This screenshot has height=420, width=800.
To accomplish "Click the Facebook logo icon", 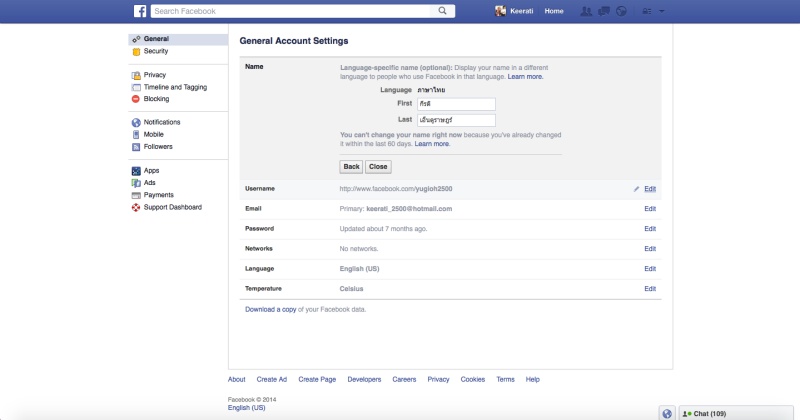I will (x=140, y=11).
